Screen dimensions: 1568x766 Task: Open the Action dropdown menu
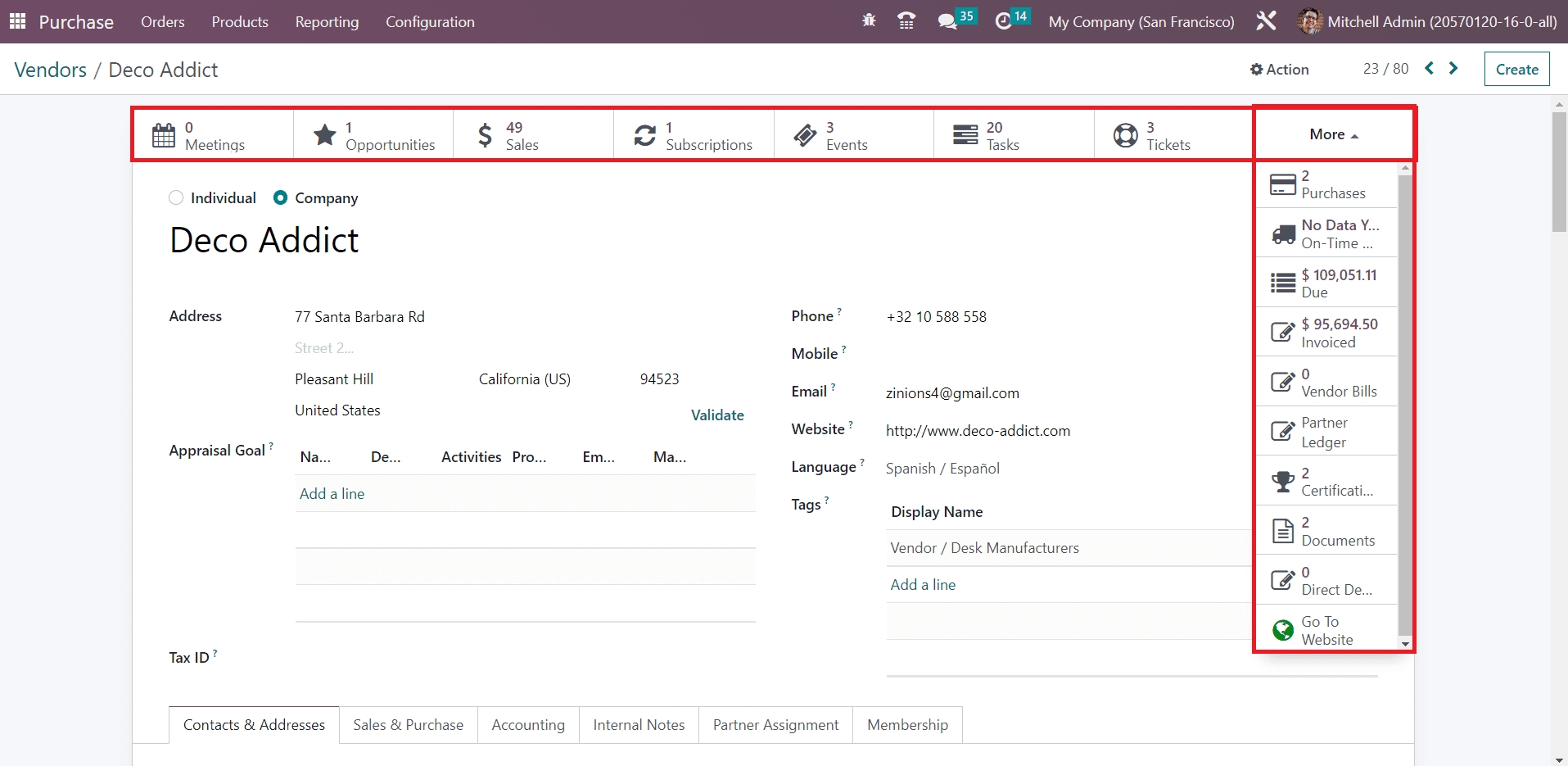tap(1279, 70)
